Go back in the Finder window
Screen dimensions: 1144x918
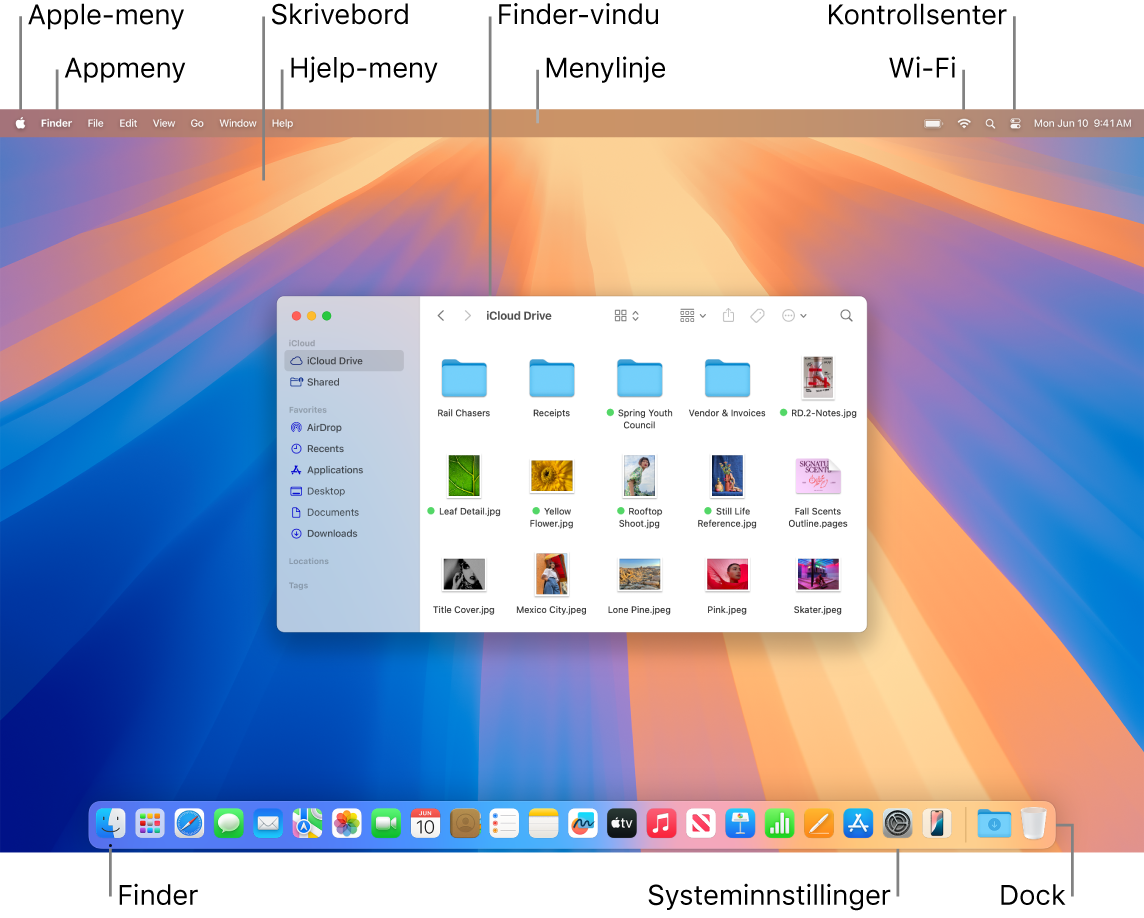pos(441,315)
